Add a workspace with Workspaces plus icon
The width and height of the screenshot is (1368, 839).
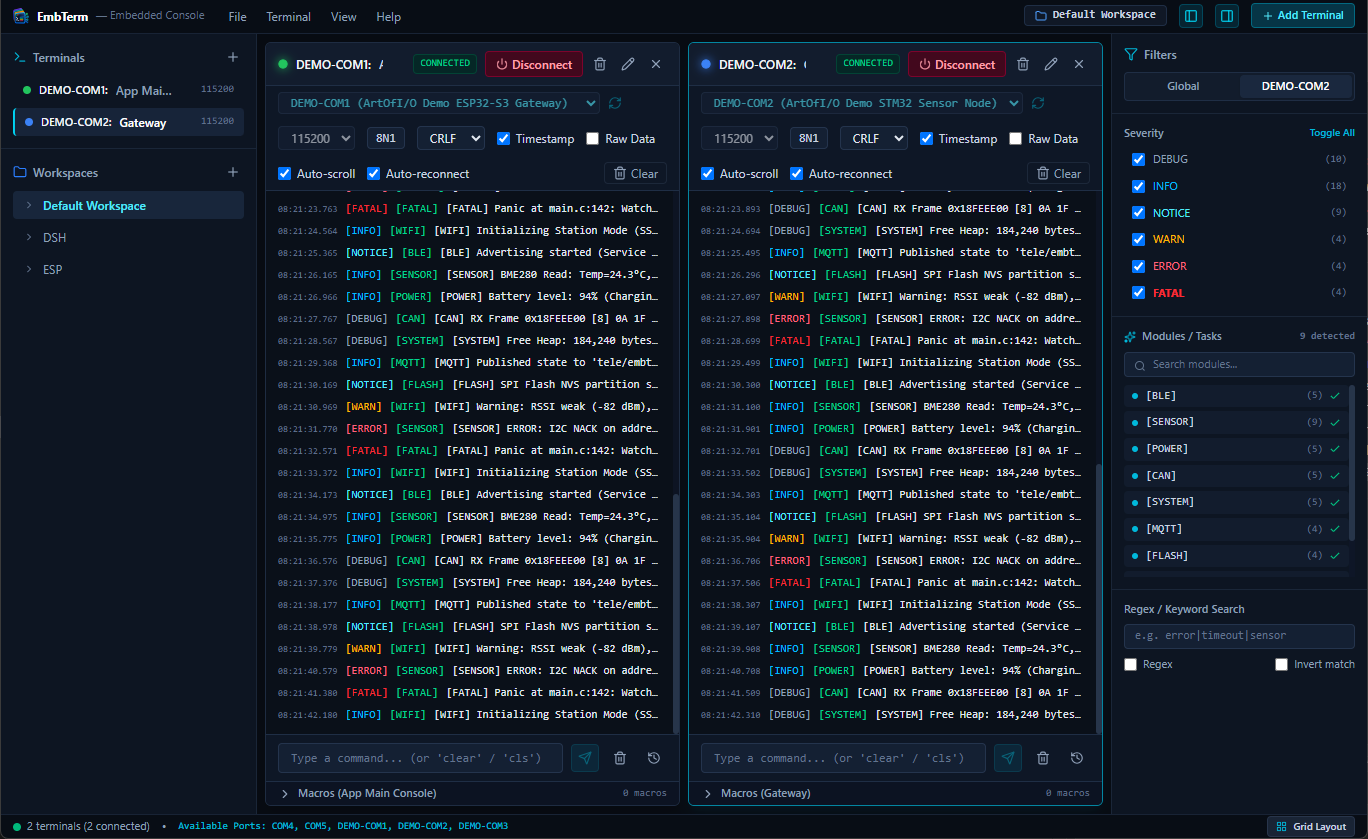point(233,173)
